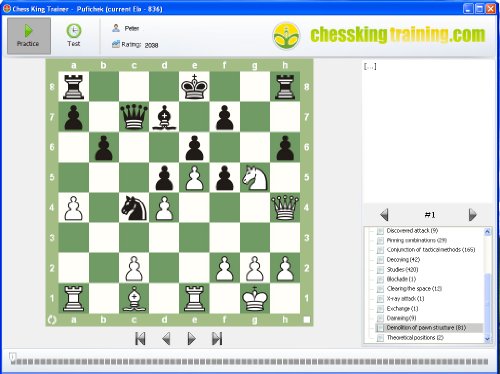
Task: Click the white queen on h4
Action: pos(285,207)
